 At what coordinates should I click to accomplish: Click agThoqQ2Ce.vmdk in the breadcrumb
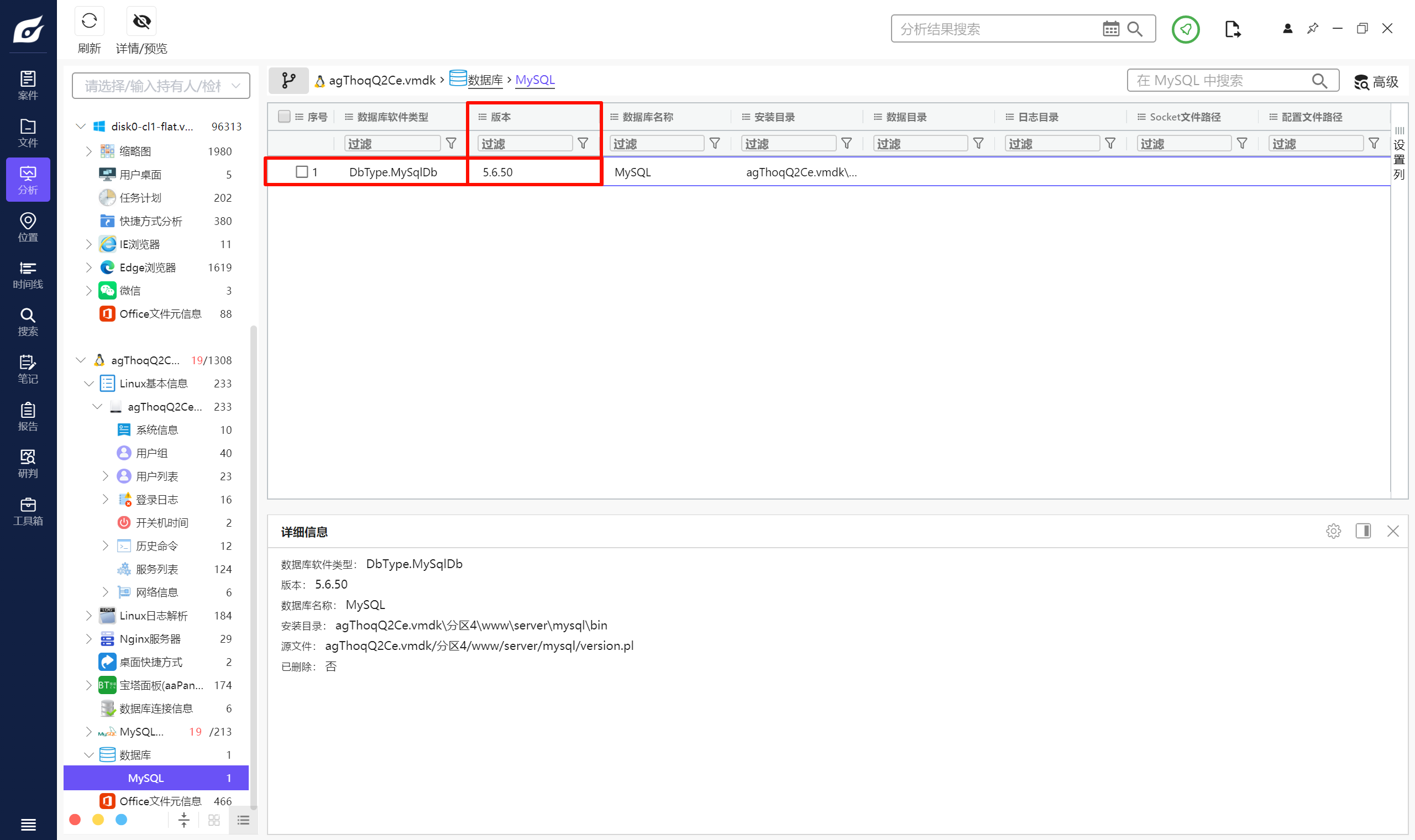pos(382,80)
